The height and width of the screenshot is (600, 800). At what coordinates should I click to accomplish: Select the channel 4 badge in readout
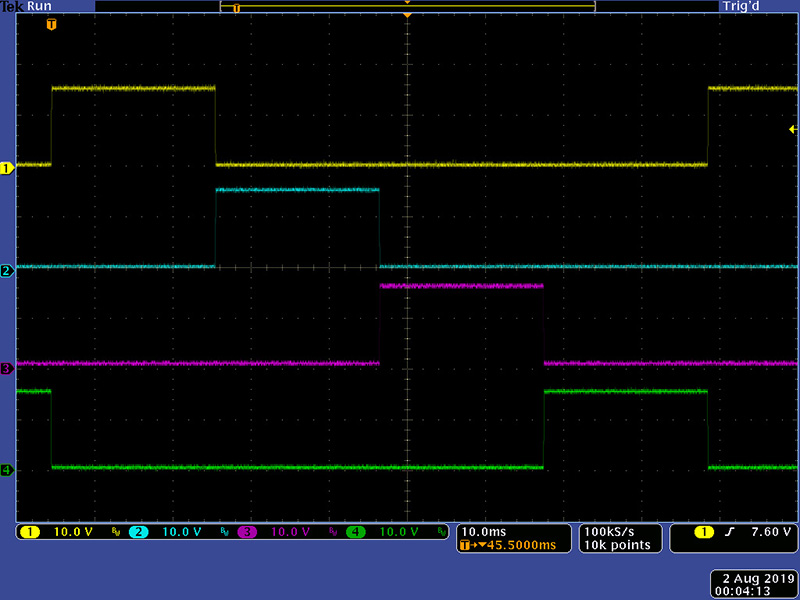pyautogui.click(x=355, y=532)
